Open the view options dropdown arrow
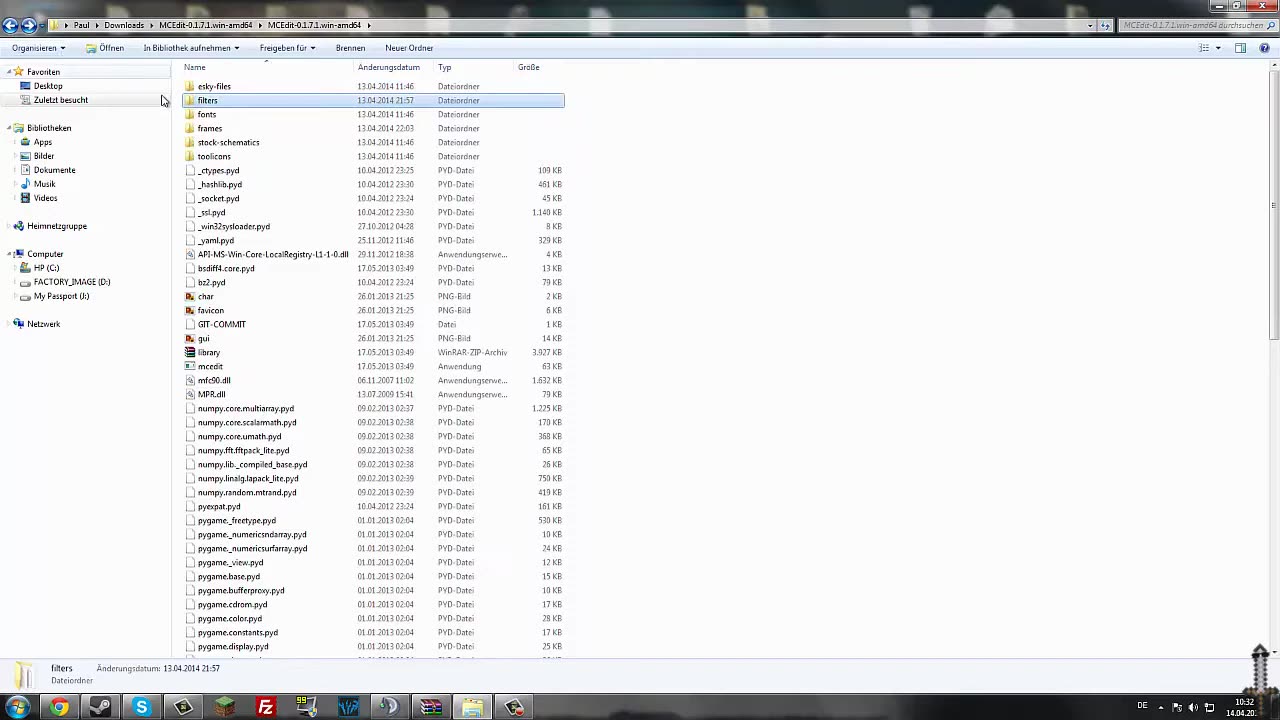 1217,48
